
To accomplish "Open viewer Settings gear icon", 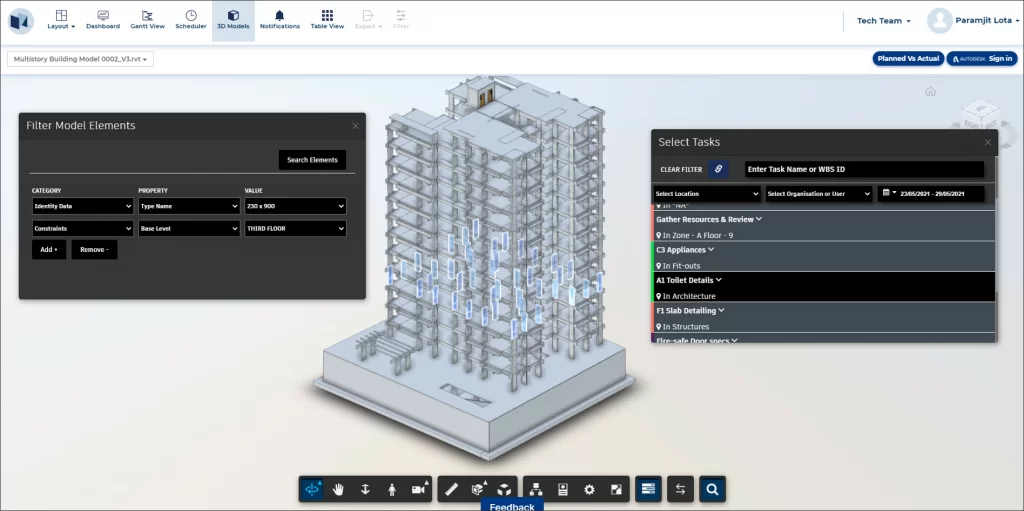I will pos(589,489).
